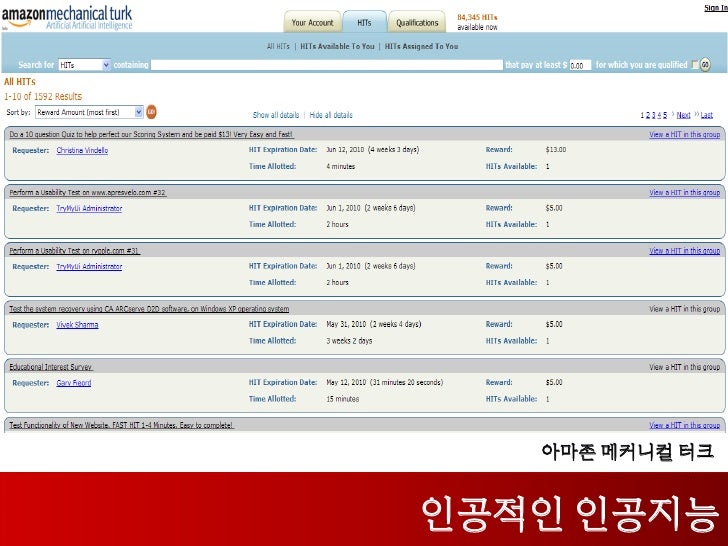The image size is (728, 546).
Task: Open requester Christina Vindello's profile
Action: click(82, 150)
